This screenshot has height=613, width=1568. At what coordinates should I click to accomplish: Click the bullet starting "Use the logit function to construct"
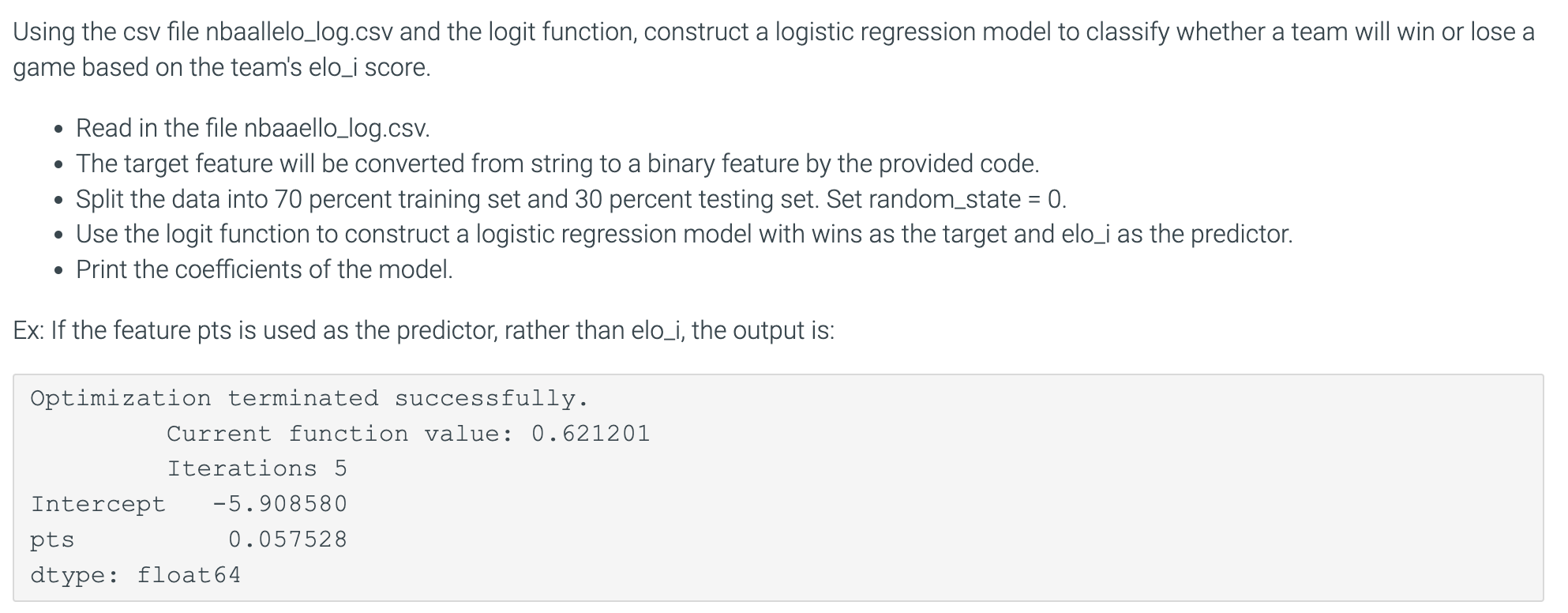685,234
